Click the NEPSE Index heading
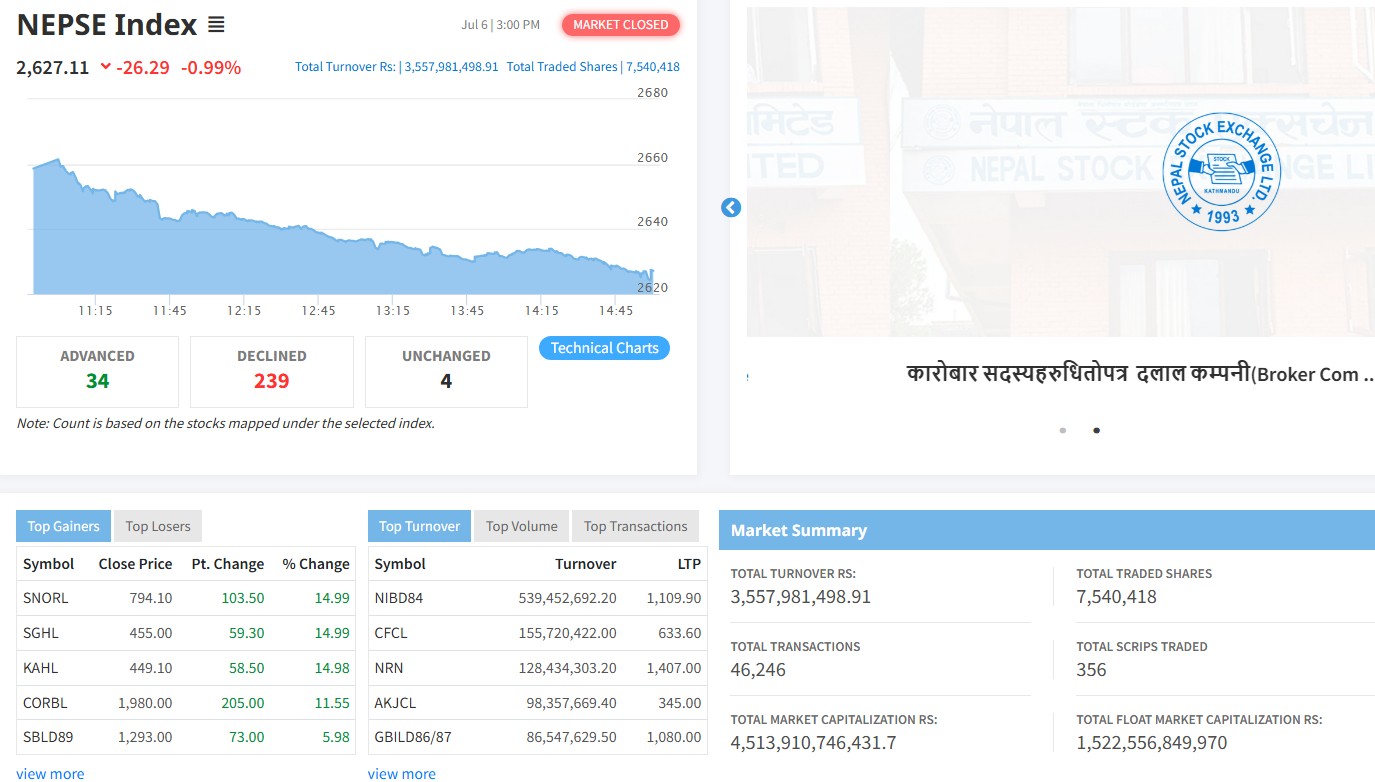Image resolution: width=1375 pixels, height=782 pixels. (107, 25)
